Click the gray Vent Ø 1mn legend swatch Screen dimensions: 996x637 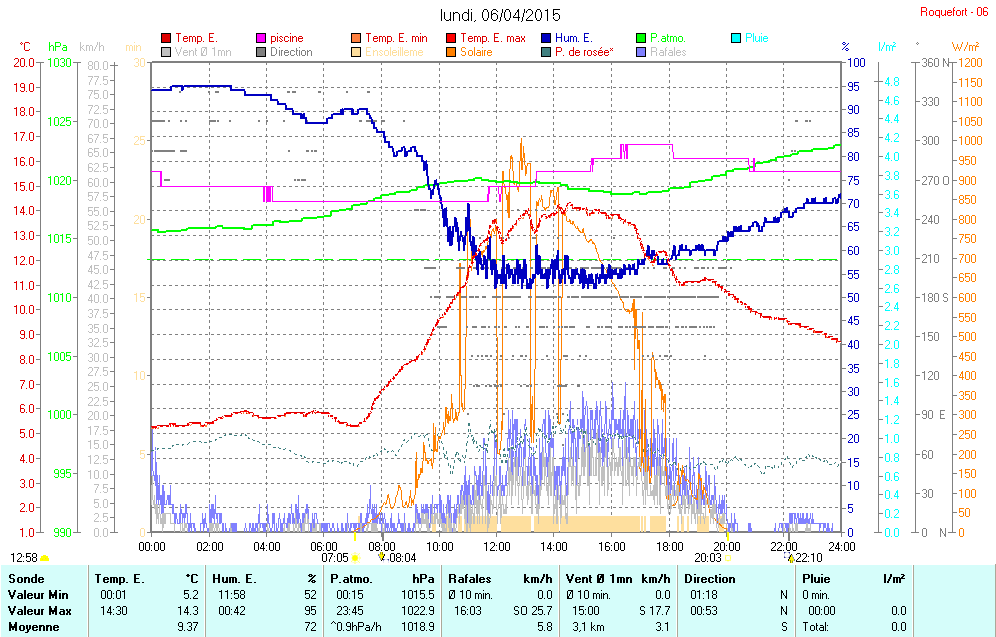[166, 52]
